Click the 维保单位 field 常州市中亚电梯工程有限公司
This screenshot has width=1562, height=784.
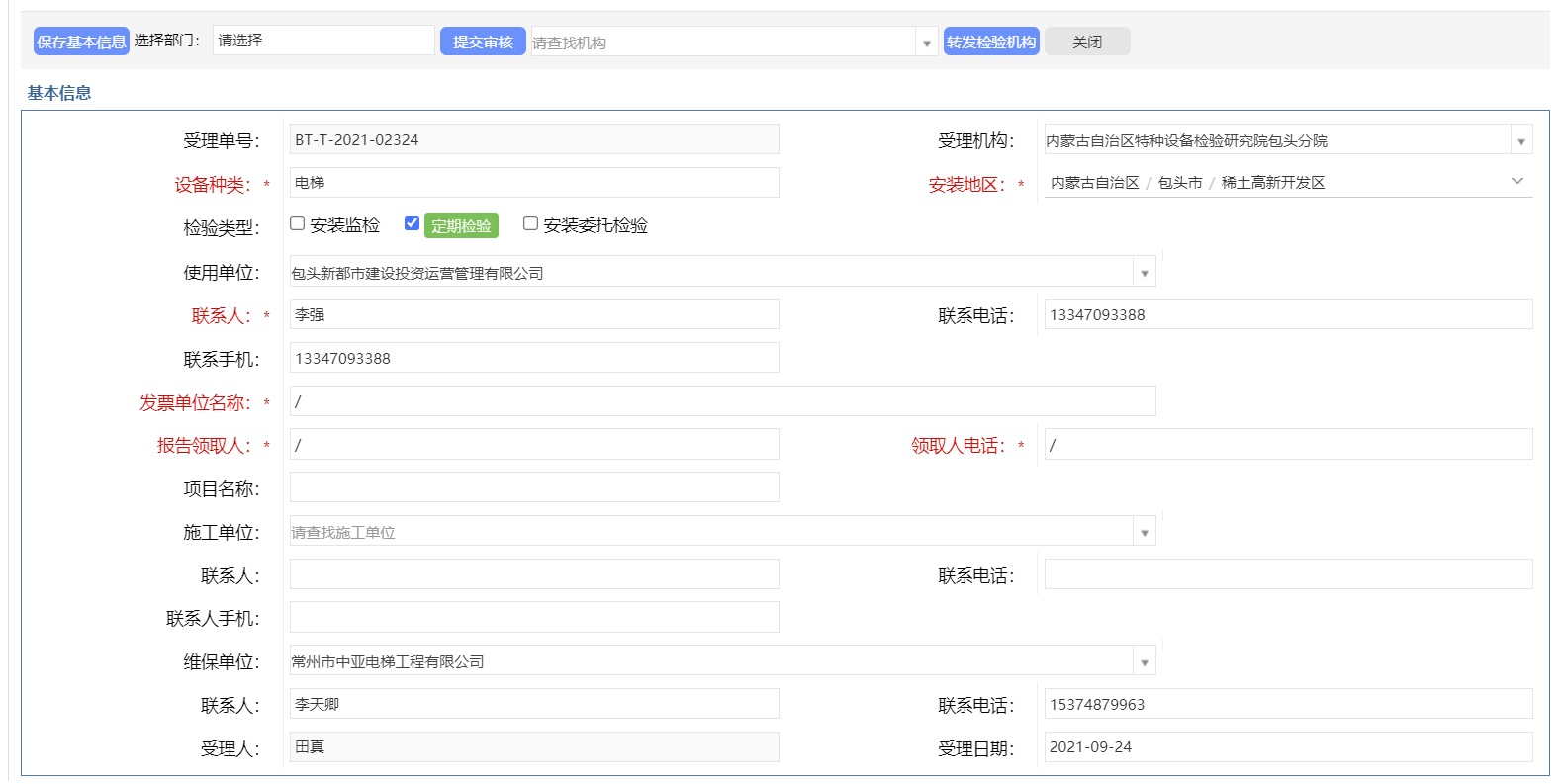click(x=711, y=661)
